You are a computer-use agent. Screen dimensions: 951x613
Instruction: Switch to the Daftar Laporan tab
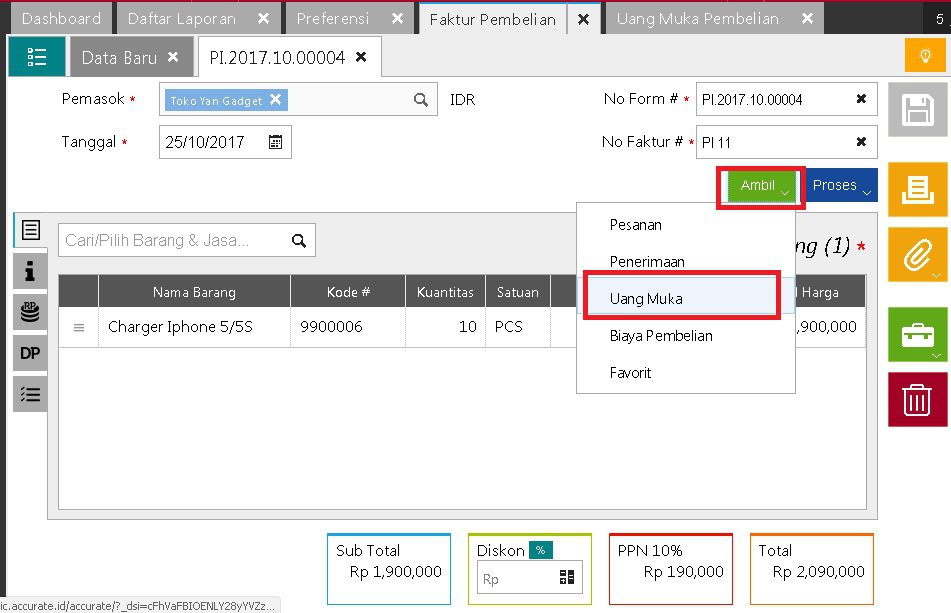click(181, 19)
